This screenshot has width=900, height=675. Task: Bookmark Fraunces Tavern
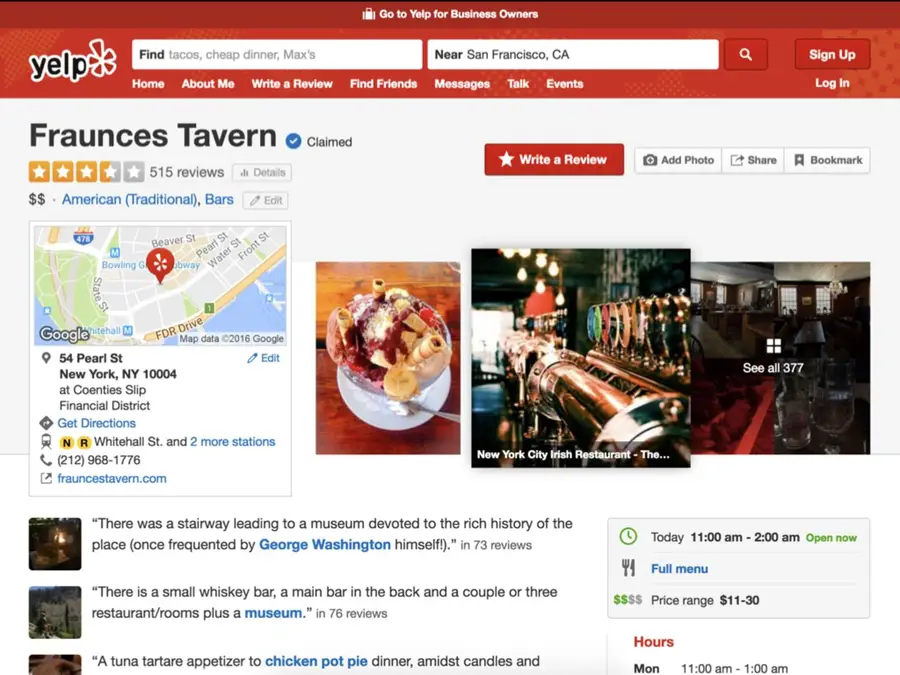coord(827,160)
